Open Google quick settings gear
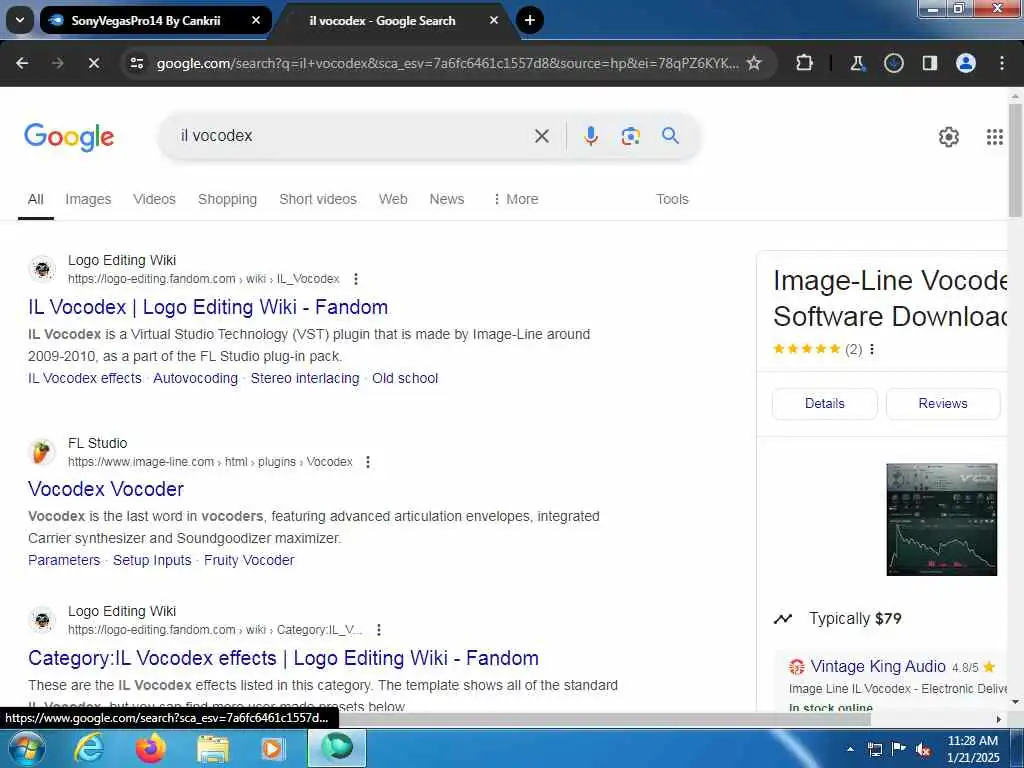The image size is (1024, 768). (948, 136)
